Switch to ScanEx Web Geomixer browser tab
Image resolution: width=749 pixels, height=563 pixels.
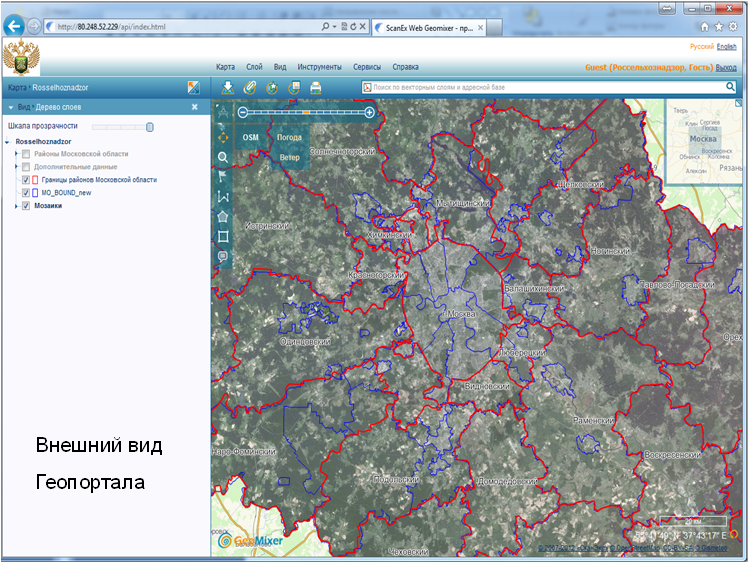pyautogui.click(x=429, y=28)
